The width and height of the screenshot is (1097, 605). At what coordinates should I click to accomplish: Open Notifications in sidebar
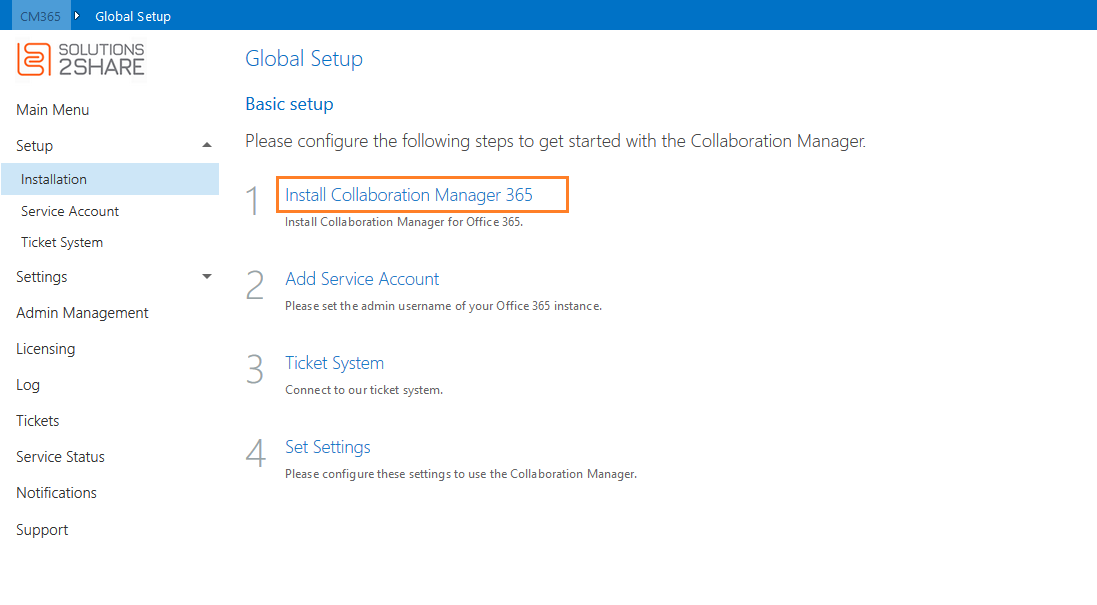coord(57,493)
